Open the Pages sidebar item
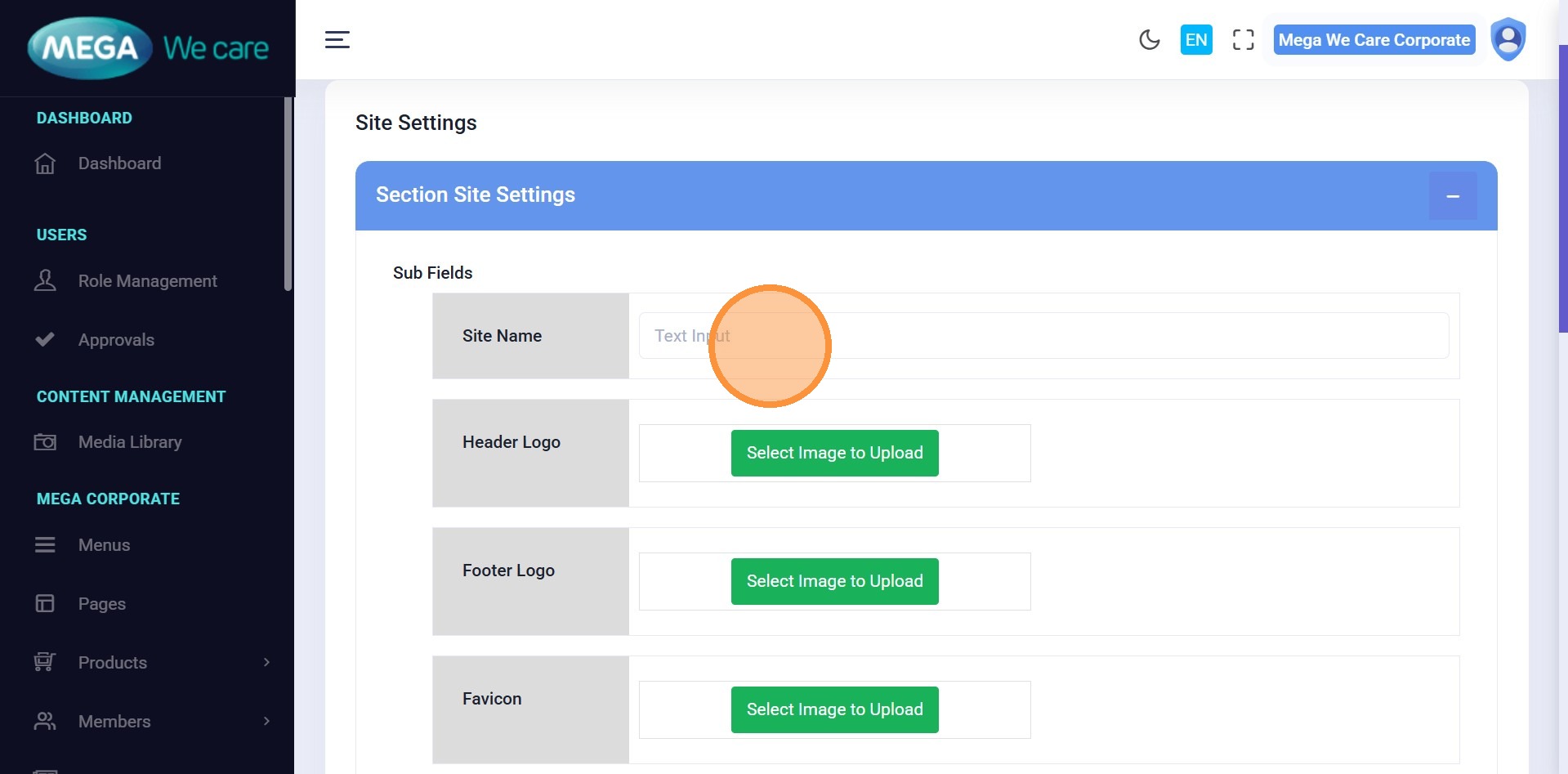The height and width of the screenshot is (774, 1568). tap(101, 604)
